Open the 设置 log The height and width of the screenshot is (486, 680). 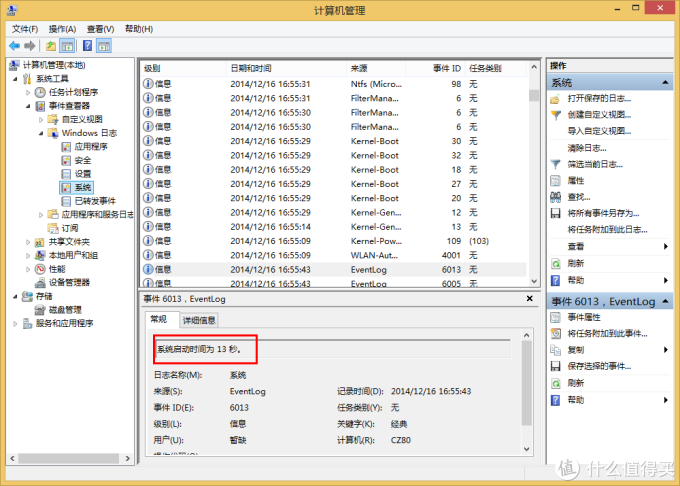click(76, 174)
